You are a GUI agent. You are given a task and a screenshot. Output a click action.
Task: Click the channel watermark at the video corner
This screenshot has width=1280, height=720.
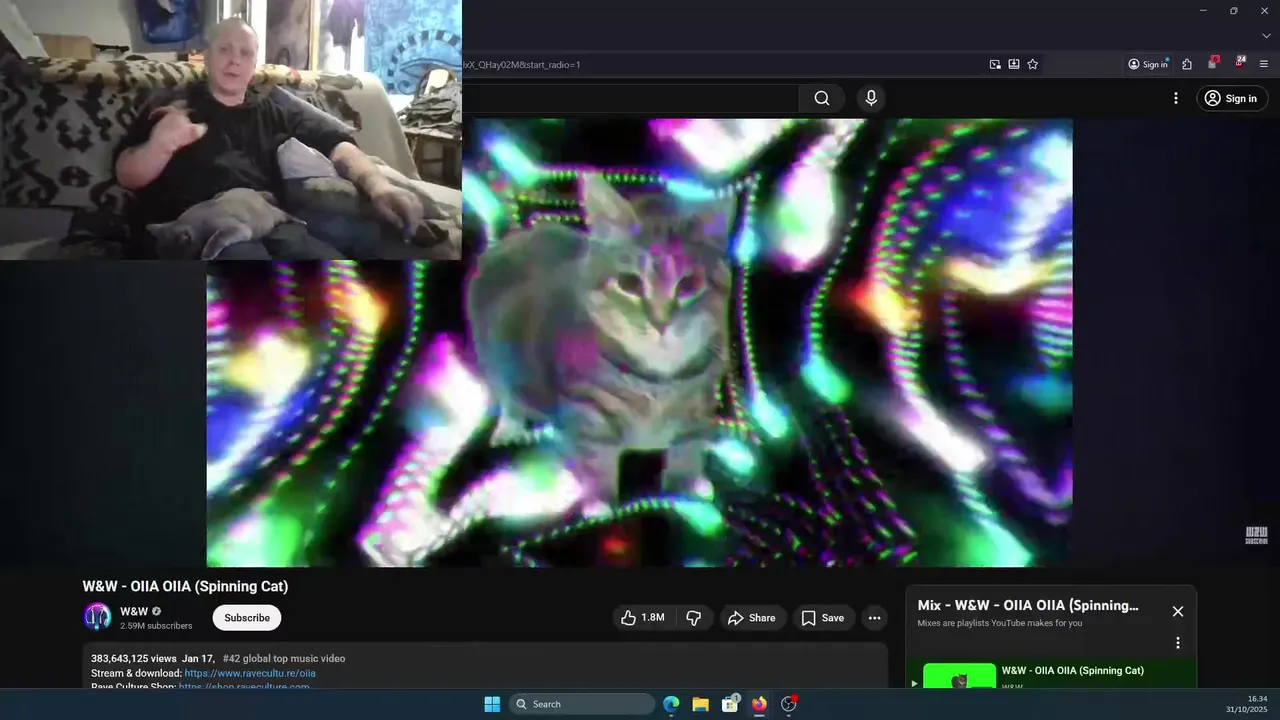(x=1256, y=536)
